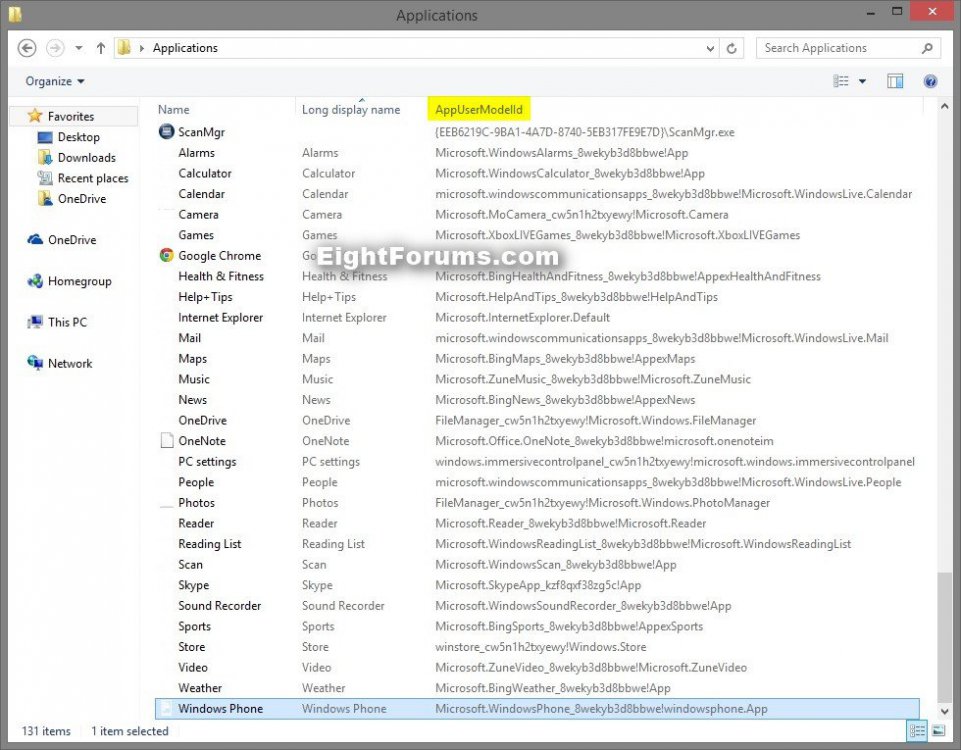
Task: Click scrollbar down arrow
Action: (x=944, y=711)
